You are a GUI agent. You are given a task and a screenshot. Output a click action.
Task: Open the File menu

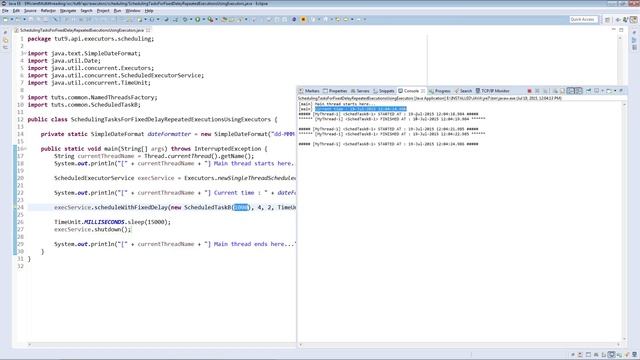point(5,11)
